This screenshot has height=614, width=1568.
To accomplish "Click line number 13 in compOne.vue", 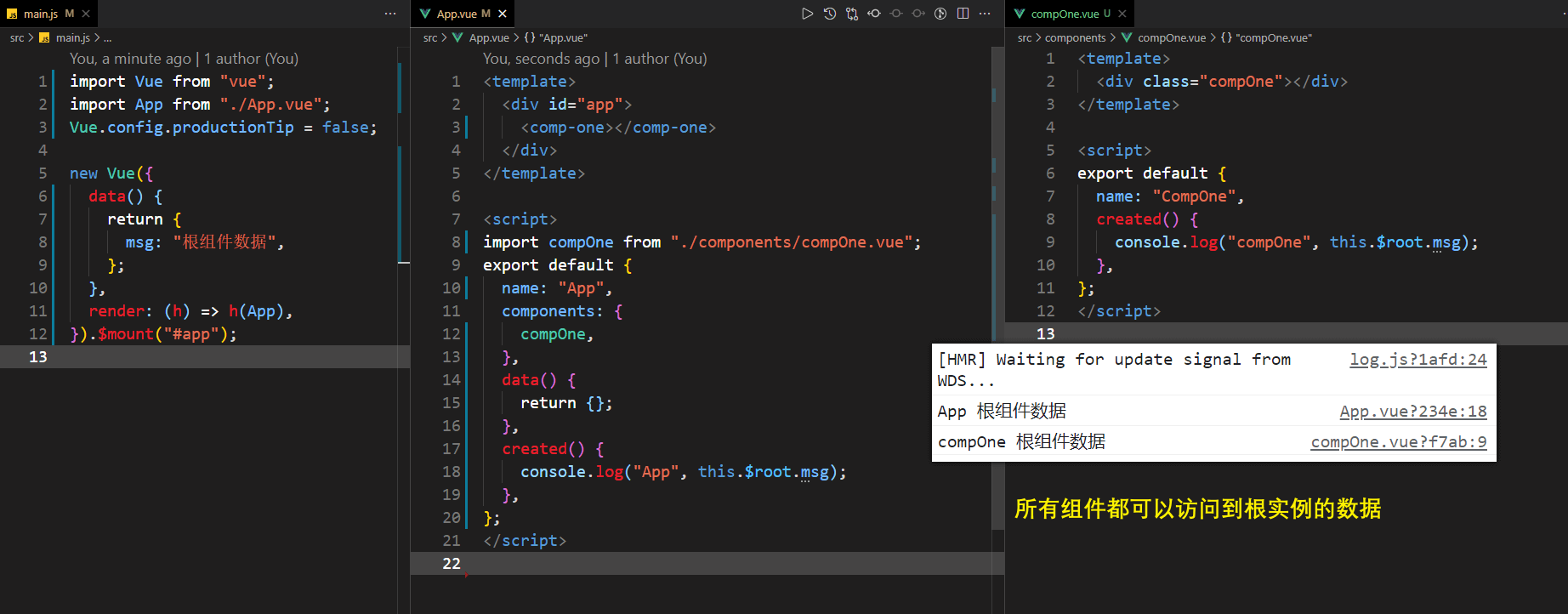I will click(x=1046, y=334).
